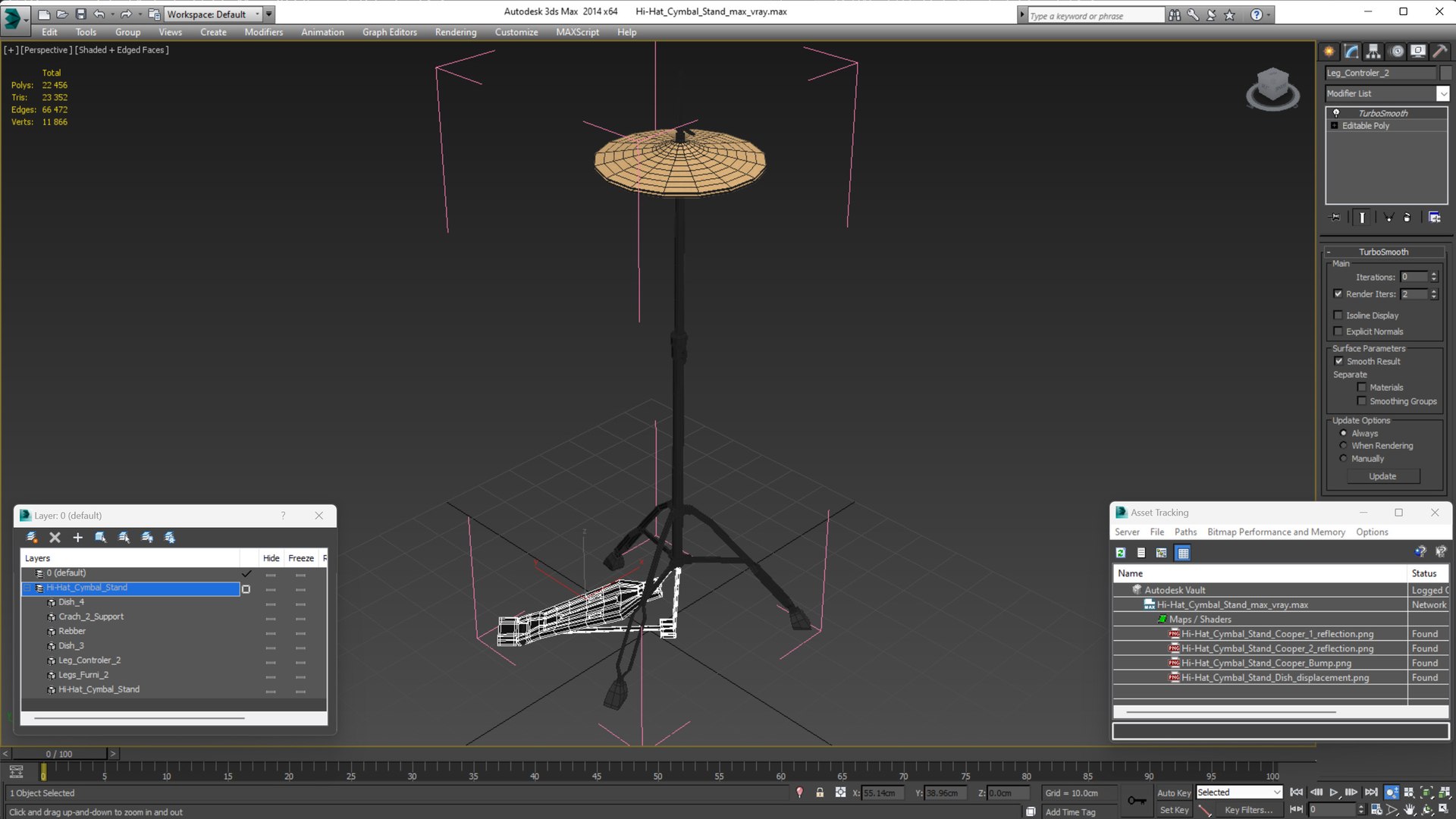
Task: Collapse Hi-Hat_Cymbal_Stand layer tree
Action: (x=28, y=588)
